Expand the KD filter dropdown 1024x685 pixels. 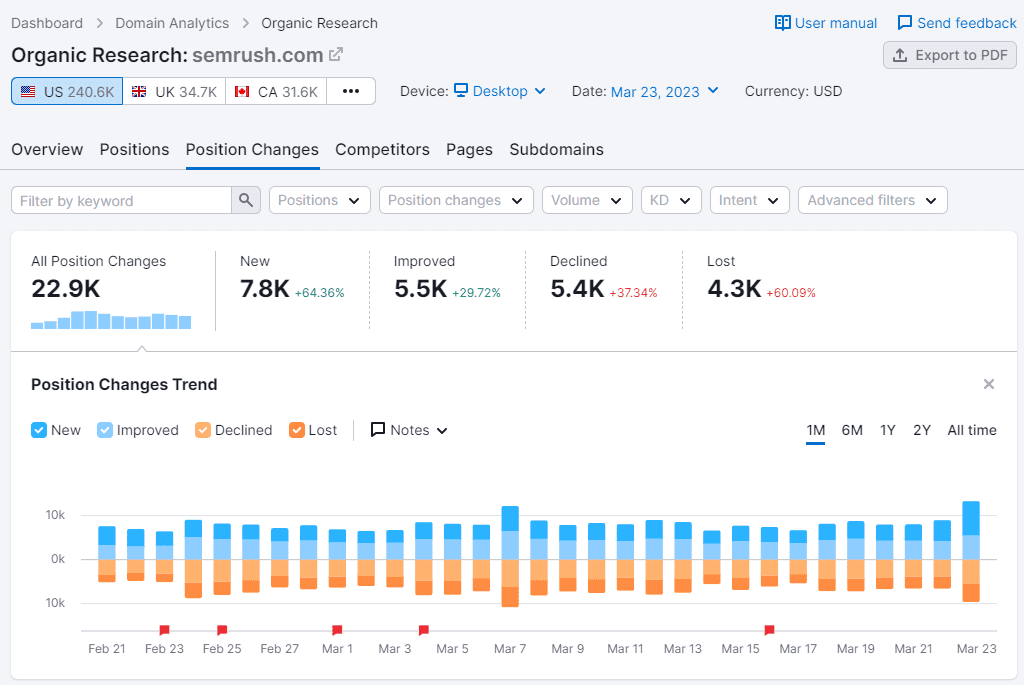click(x=671, y=200)
